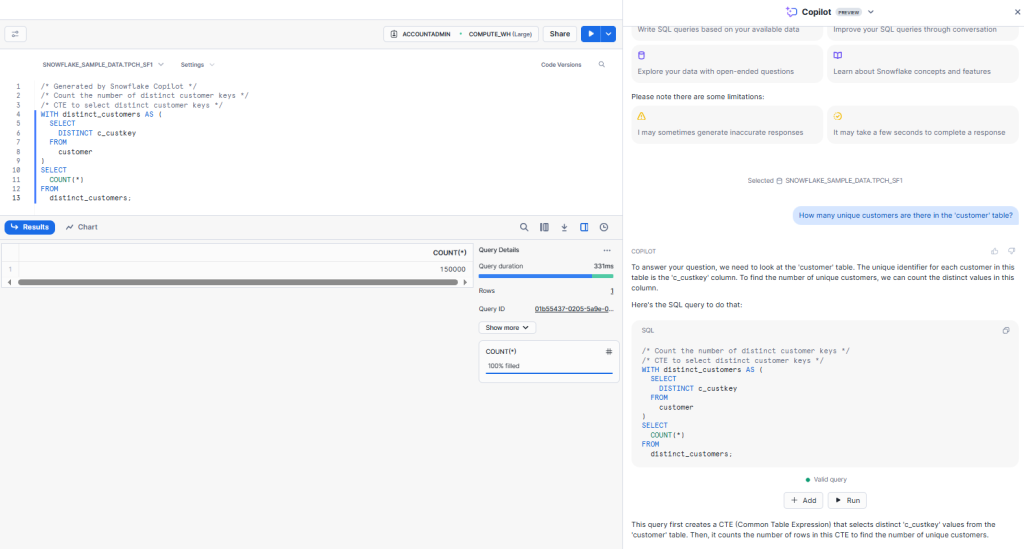Image resolution: width=1024 pixels, height=549 pixels.
Task: Copy the SQL code from Copilot
Action: pyautogui.click(x=1005, y=330)
